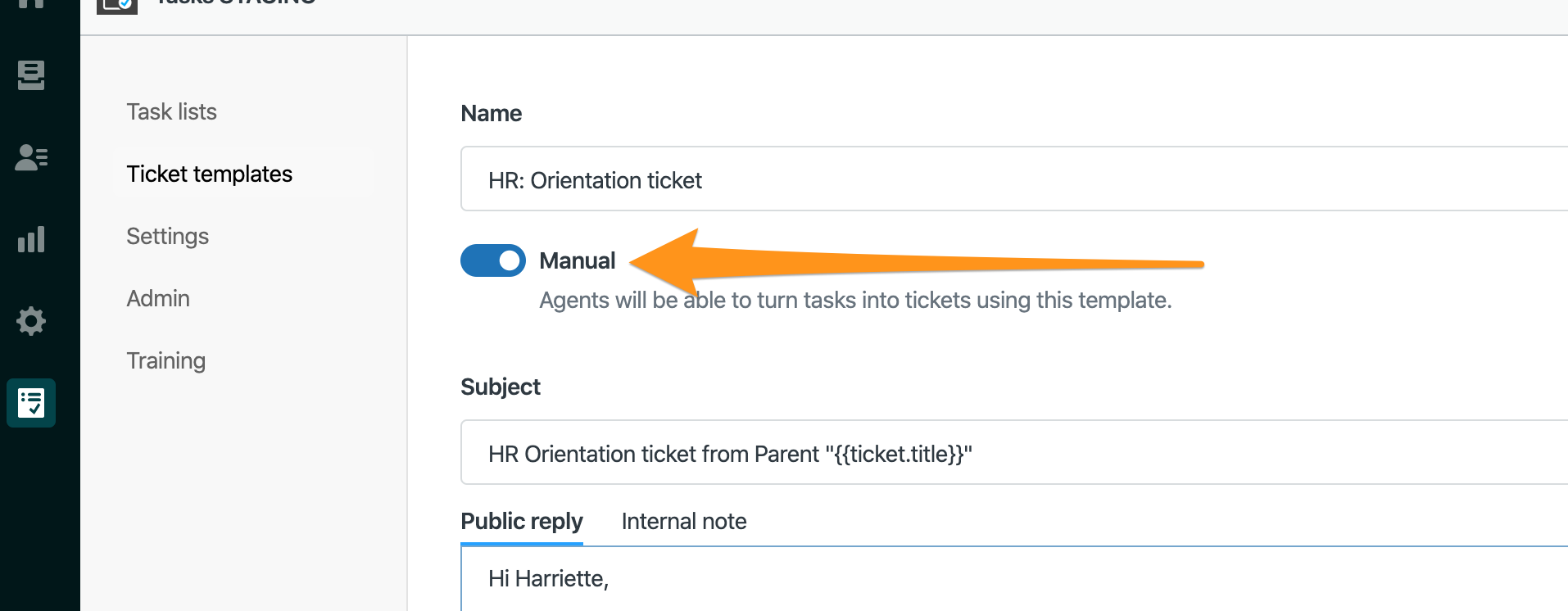Focus the reply body starting Hi Harriette
Screen dimensions: 1568x611
pos(1014,579)
